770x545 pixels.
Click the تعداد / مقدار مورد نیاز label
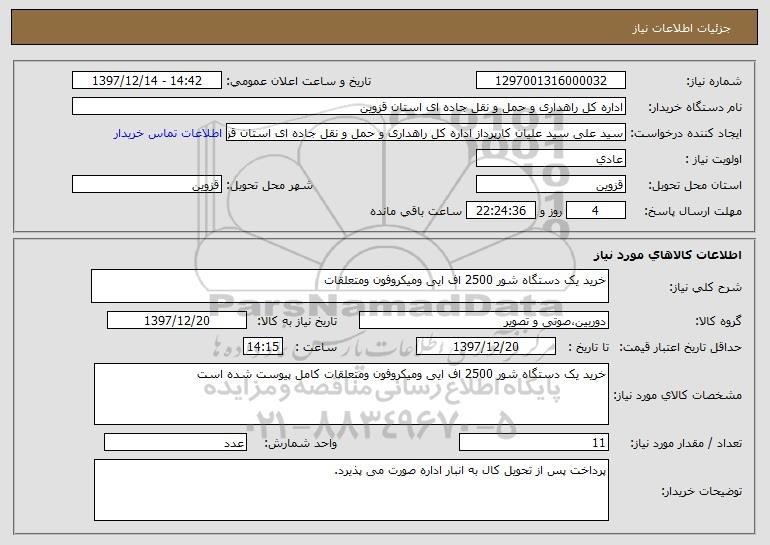pos(686,443)
